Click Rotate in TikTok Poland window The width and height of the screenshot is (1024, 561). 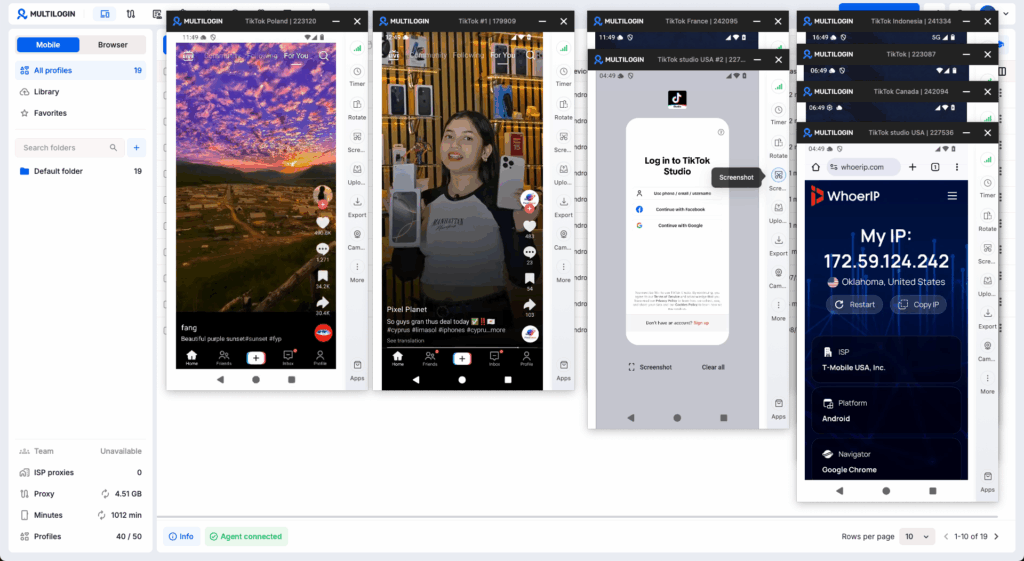pos(357,109)
